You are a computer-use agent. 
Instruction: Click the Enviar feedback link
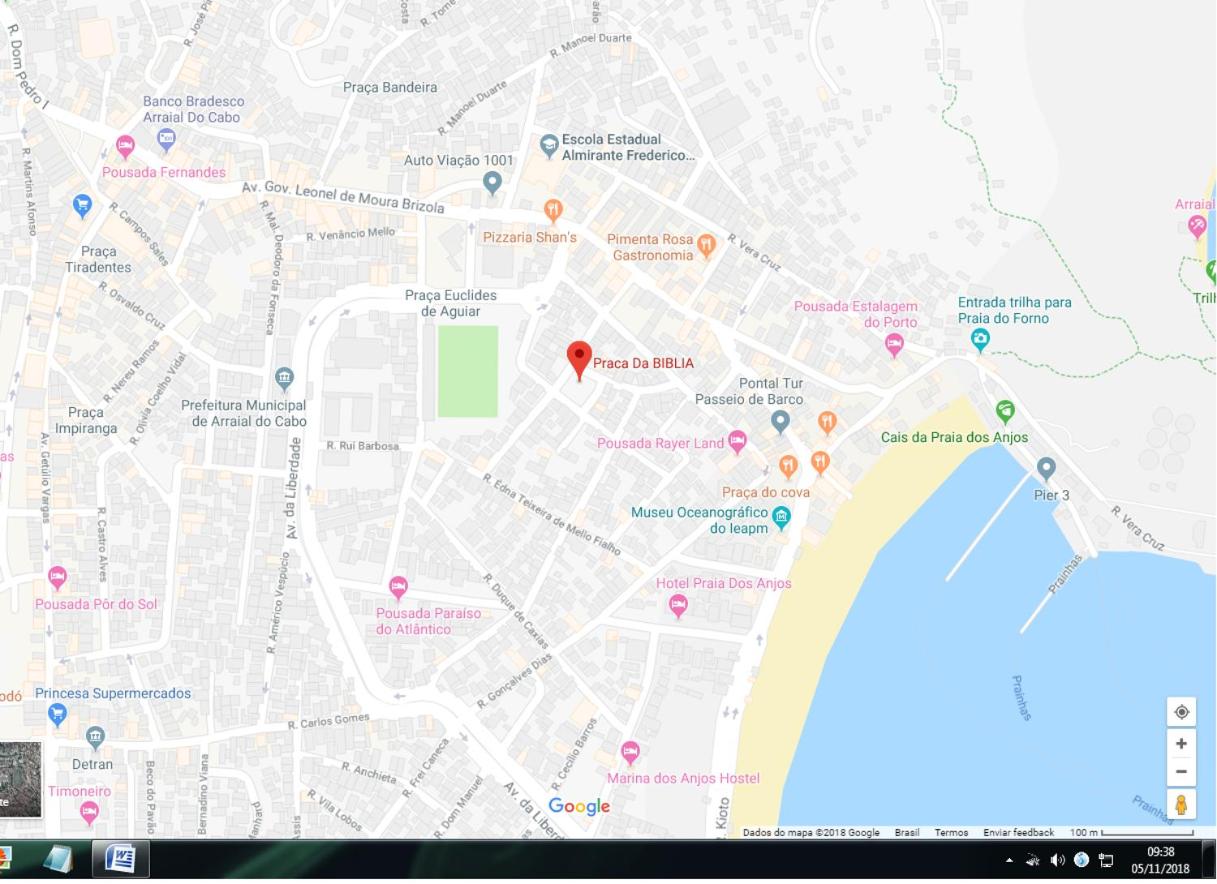(1018, 832)
